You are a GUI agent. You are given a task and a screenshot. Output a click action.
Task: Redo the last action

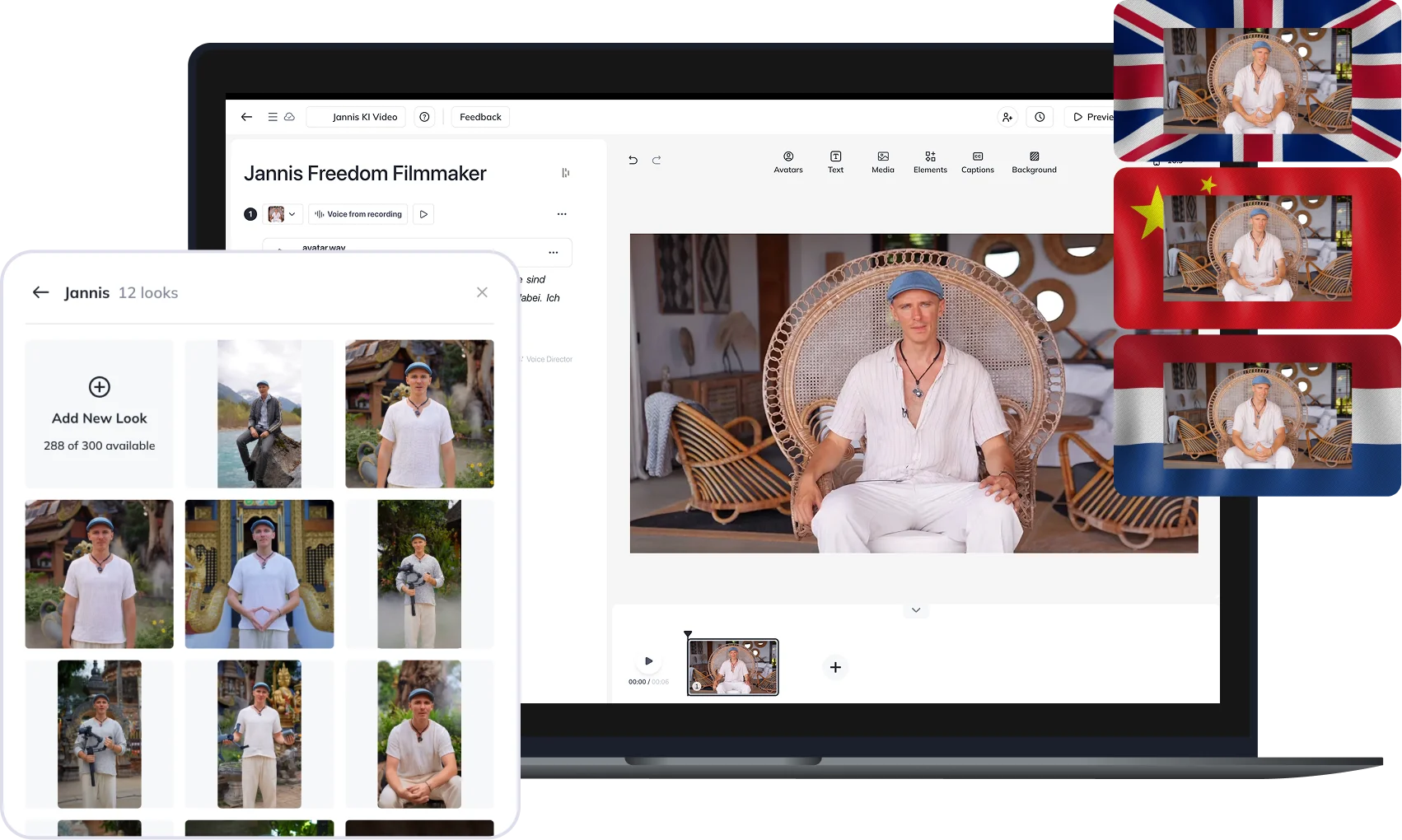657,160
